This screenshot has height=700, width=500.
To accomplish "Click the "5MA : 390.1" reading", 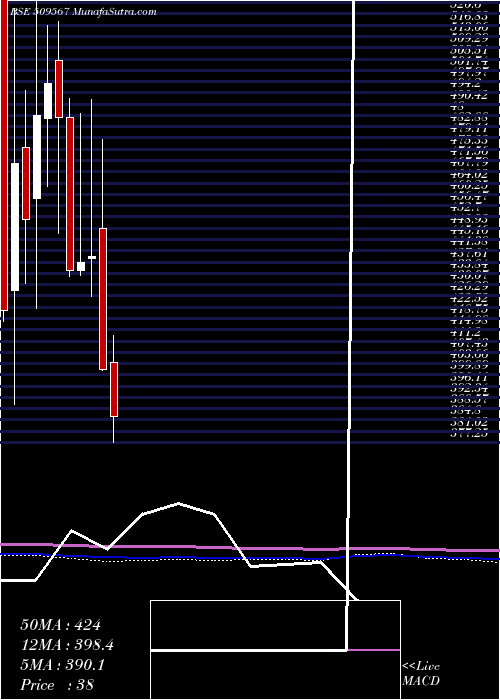I will pos(62,665).
